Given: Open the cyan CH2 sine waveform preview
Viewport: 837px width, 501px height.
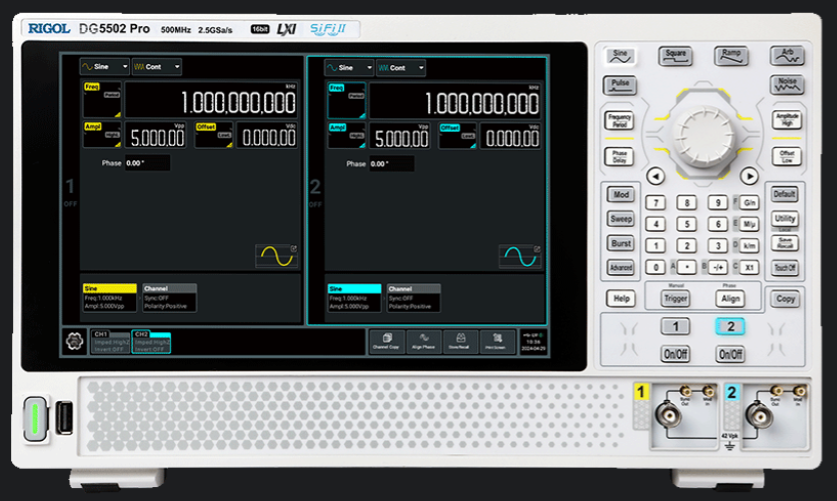Looking at the screenshot, I should [x=519, y=257].
